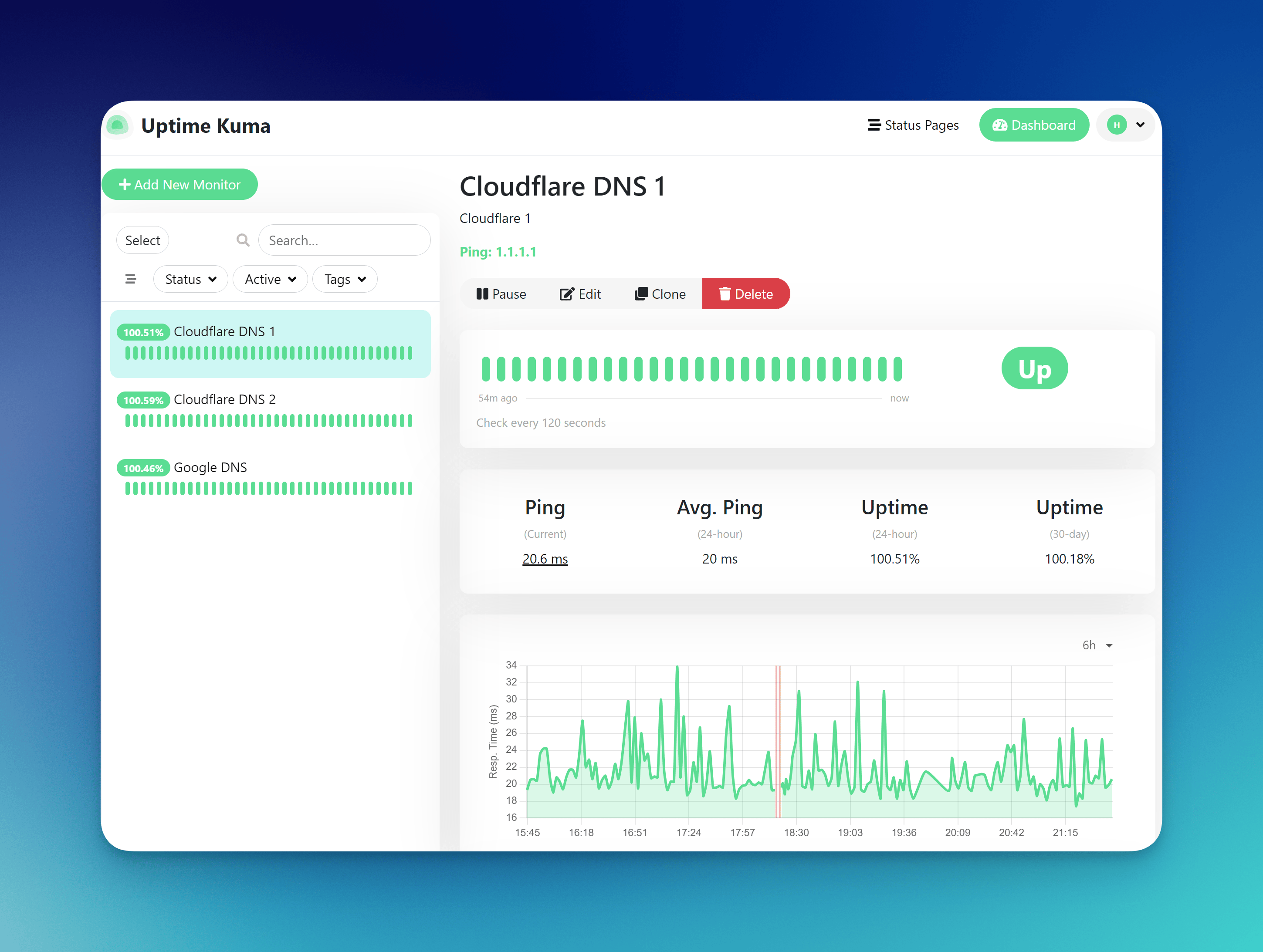Viewport: 1263px width, 952px height.
Task: Pause the Cloudflare DNS 1 monitor
Action: (501, 294)
